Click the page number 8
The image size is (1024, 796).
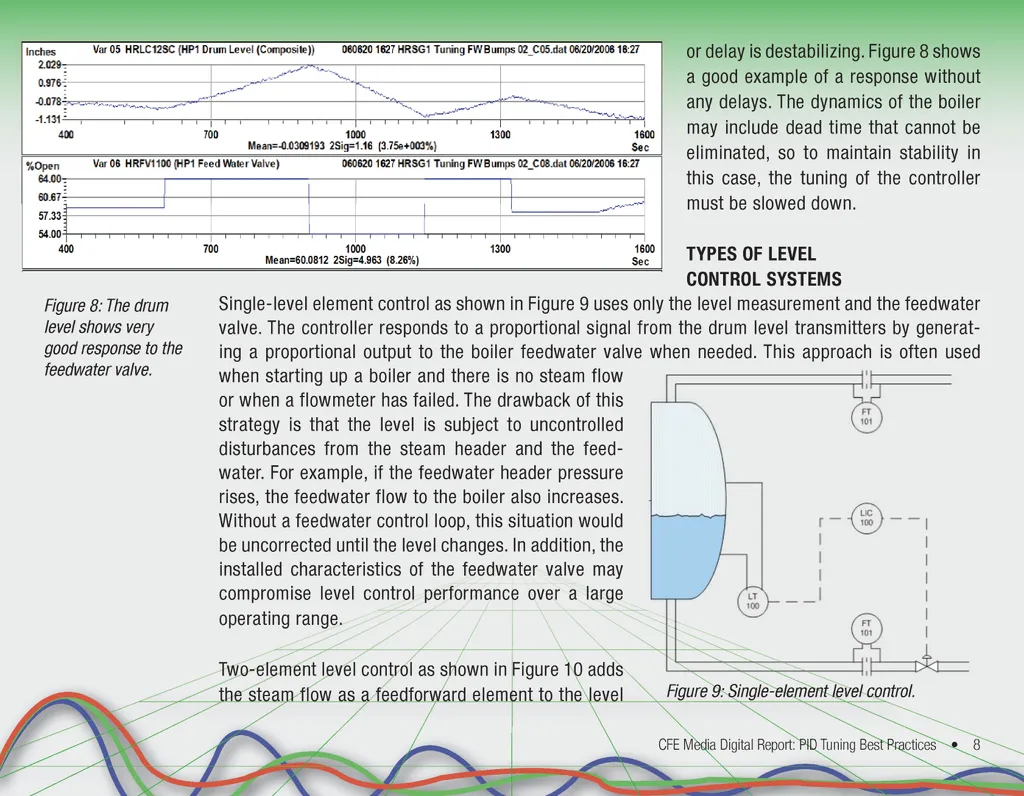click(976, 745)
